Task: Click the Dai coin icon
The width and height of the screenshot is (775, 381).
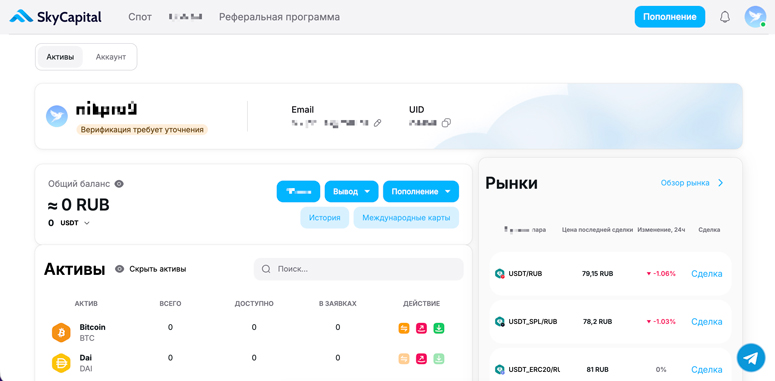Action: [x=61, y=363]
